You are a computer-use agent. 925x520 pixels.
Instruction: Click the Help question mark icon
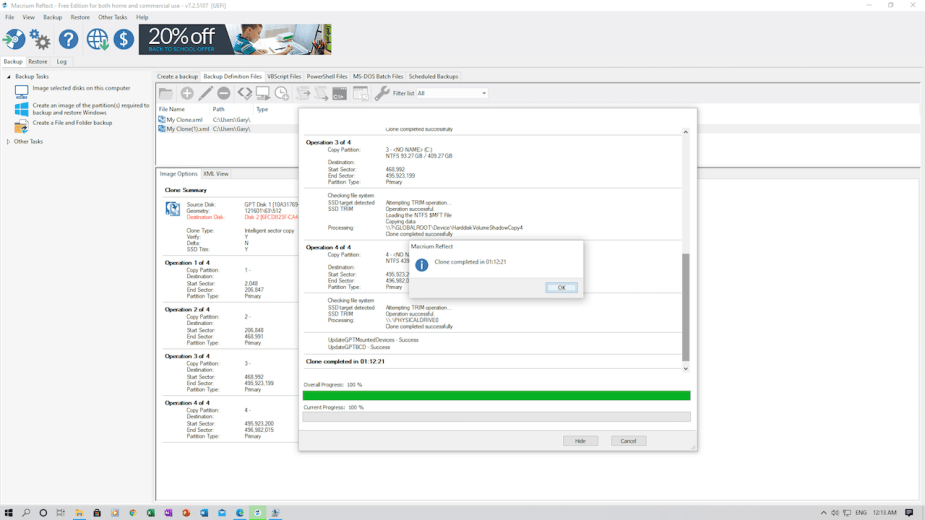68,39
